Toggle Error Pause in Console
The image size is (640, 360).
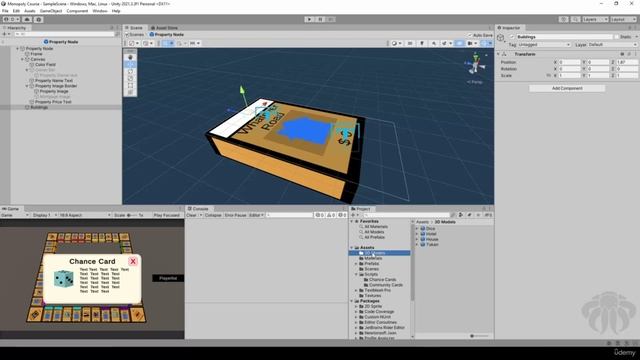(x=236, y=215)
